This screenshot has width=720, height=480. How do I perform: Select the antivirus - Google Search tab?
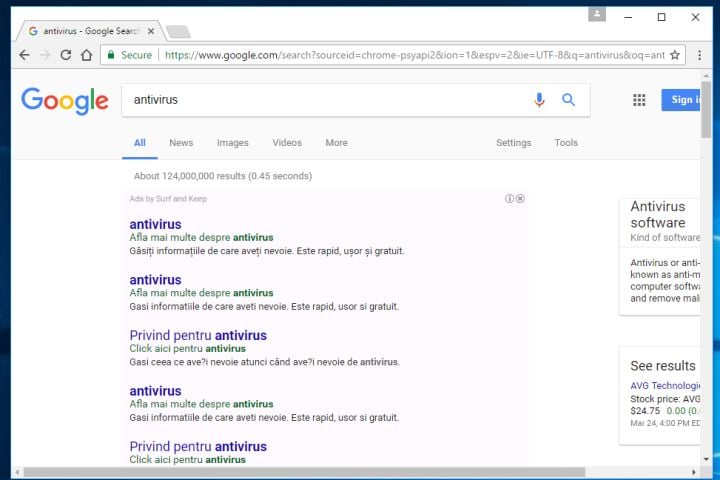tap(90, 31)
